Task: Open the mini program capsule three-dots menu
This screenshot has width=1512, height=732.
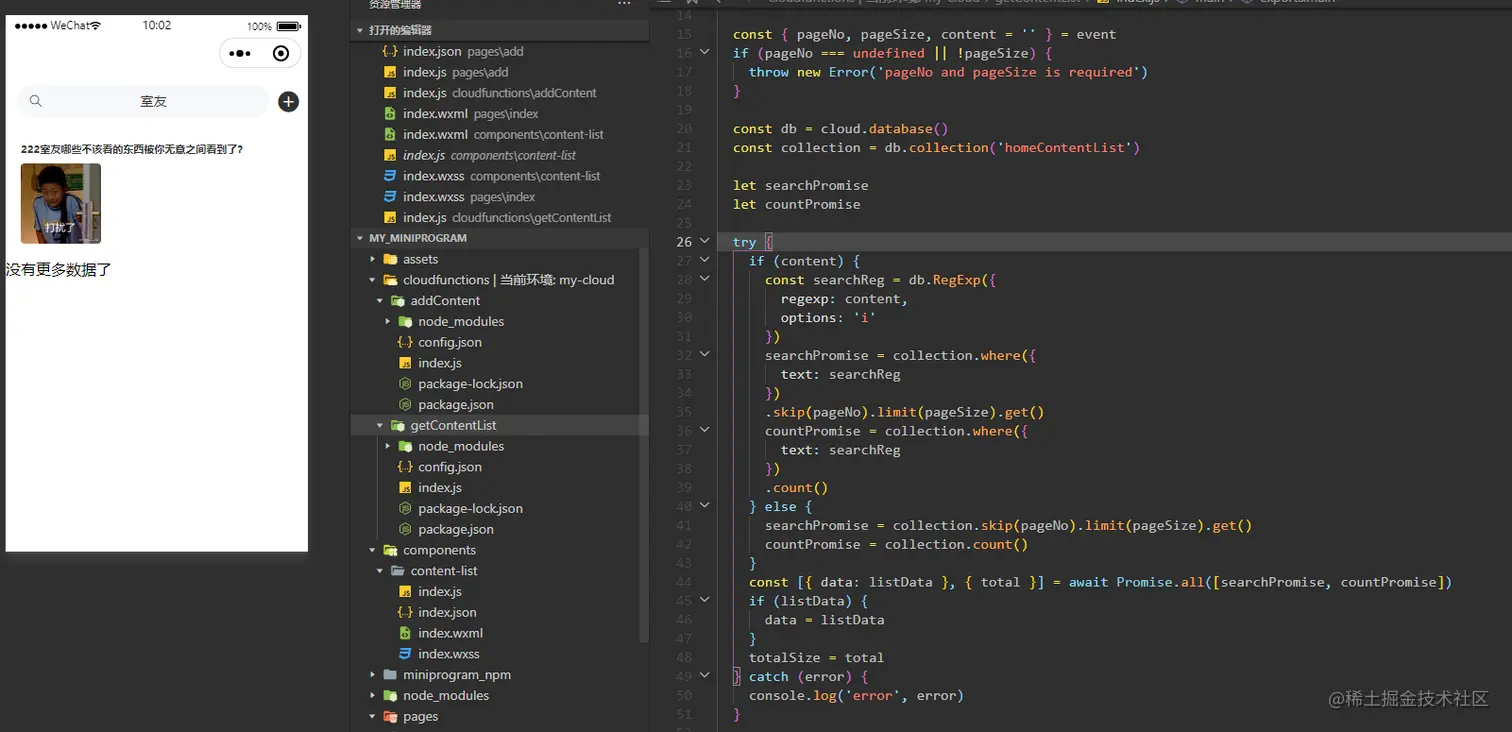Action: 240,53
